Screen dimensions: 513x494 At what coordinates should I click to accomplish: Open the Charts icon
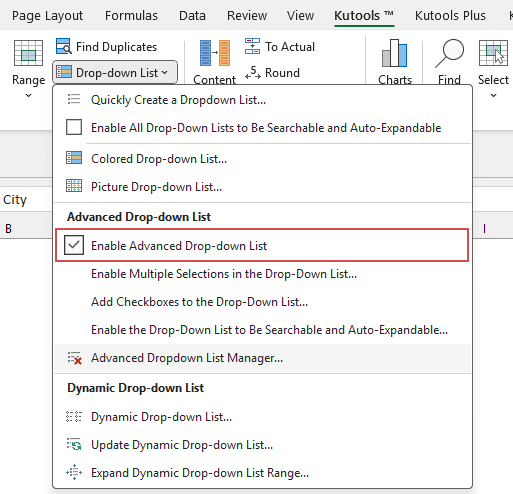pos(395,53)
